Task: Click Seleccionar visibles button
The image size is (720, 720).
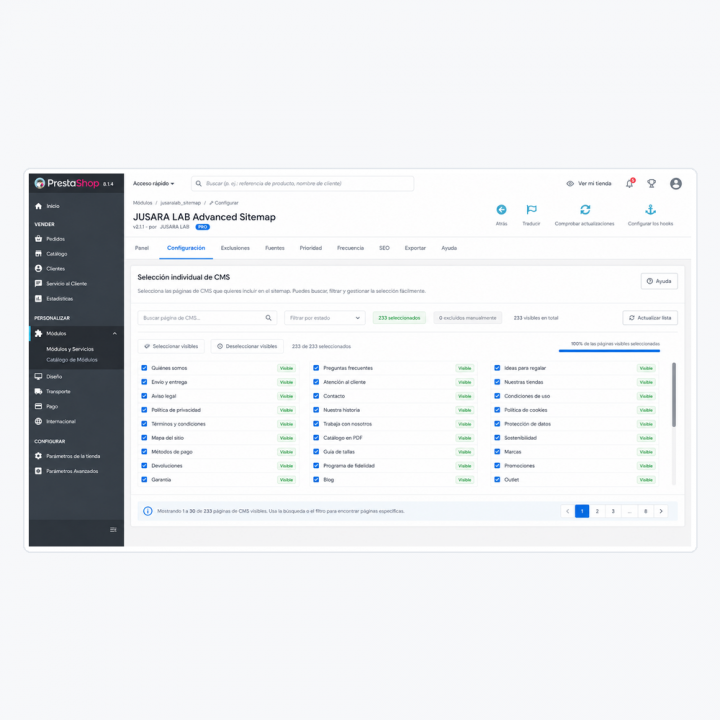Action: coord(171,346)
